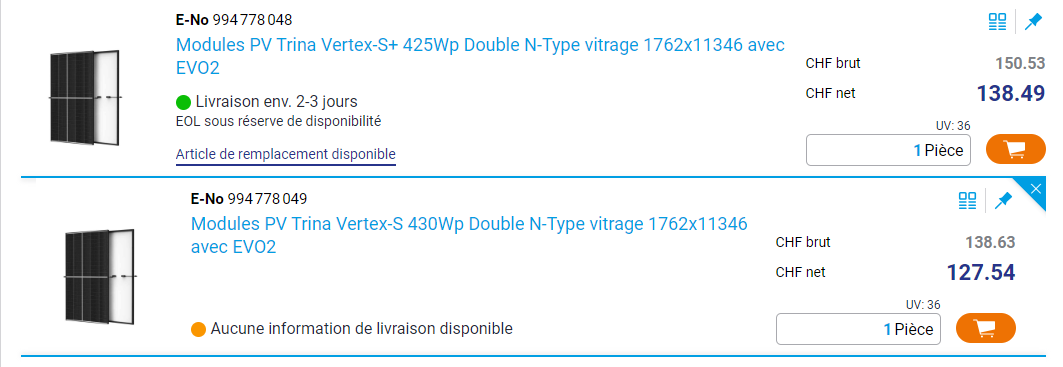Click compare icon for Vertex-S 430Wp module
This screenshot has height=367, width=1063.
click(967, 200)
